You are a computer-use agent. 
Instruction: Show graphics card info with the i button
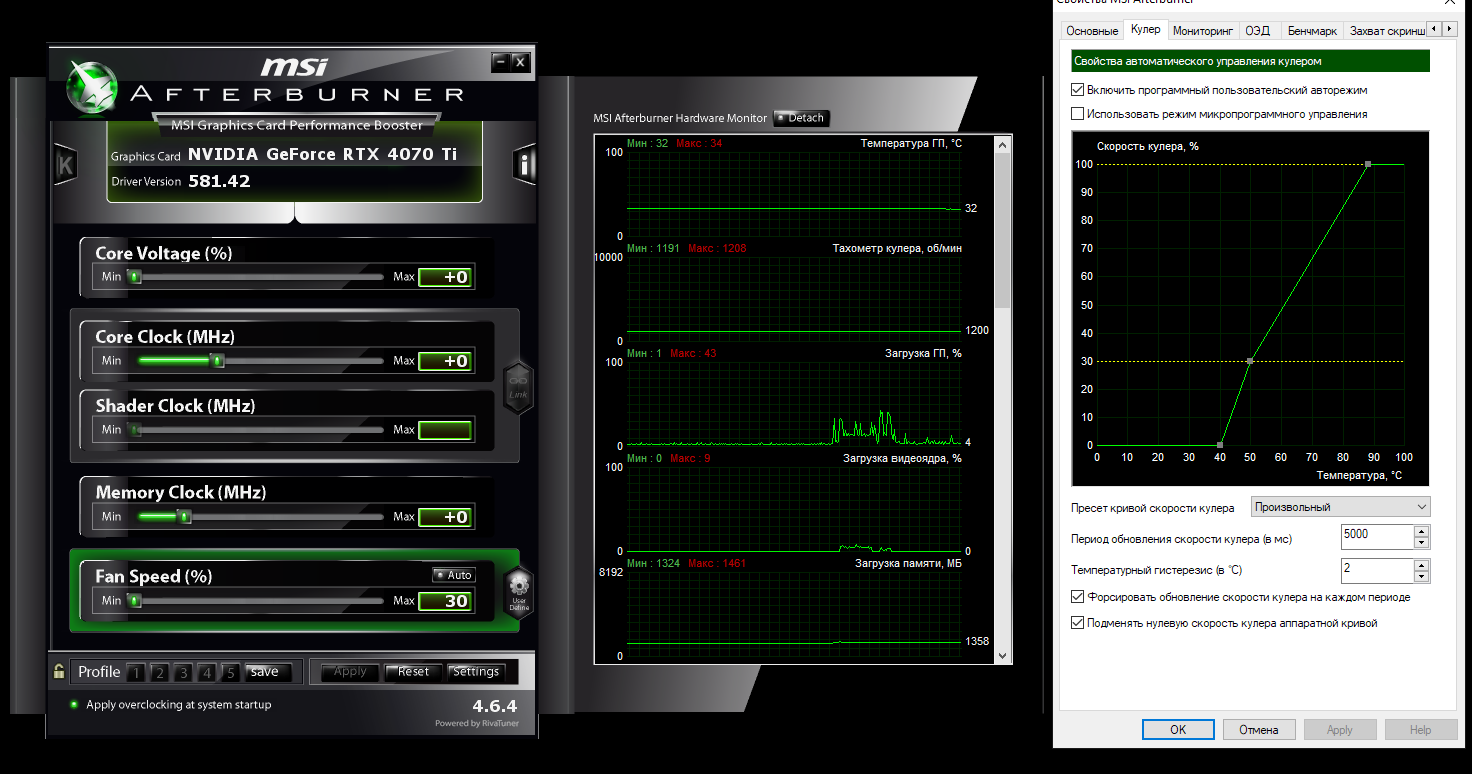pyautogui.click(x=525, y=164)
